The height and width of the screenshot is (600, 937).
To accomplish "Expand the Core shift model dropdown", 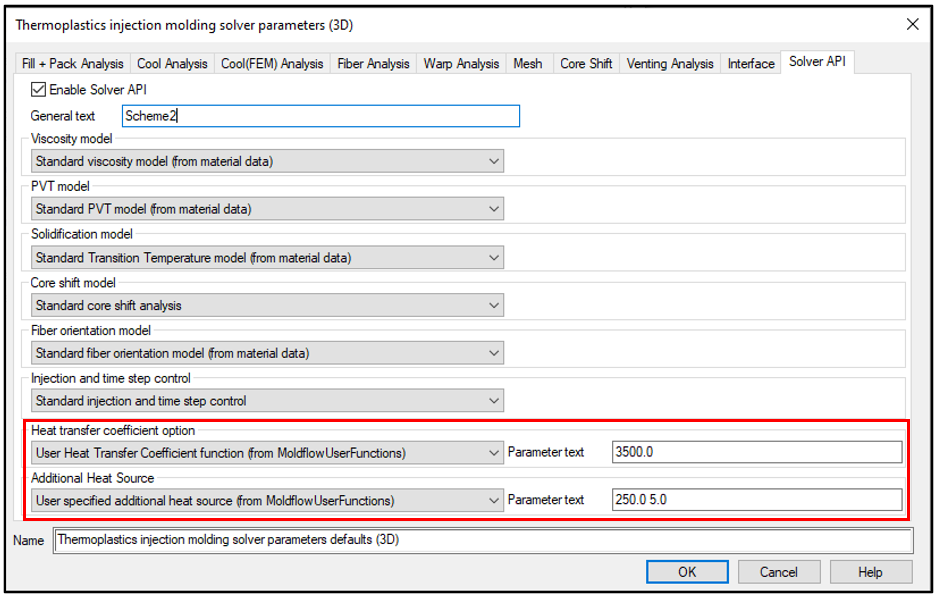I will pos(493,305).
